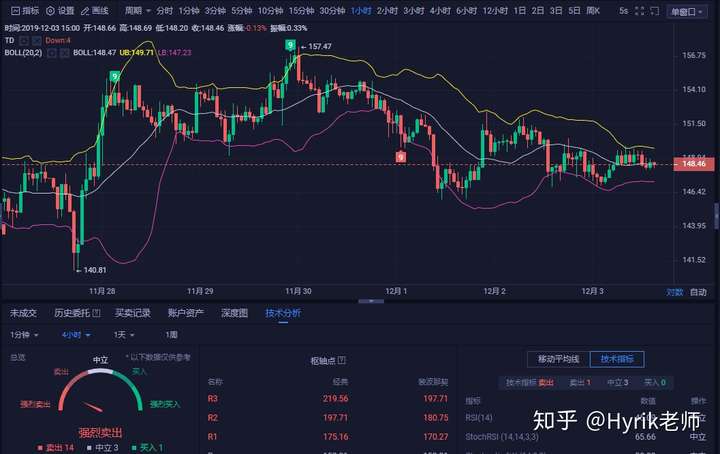The height and width of the screenshot is (454, 720).
Task: Click the 强烈卖出 gauge result label
Action: pos(100,432)
